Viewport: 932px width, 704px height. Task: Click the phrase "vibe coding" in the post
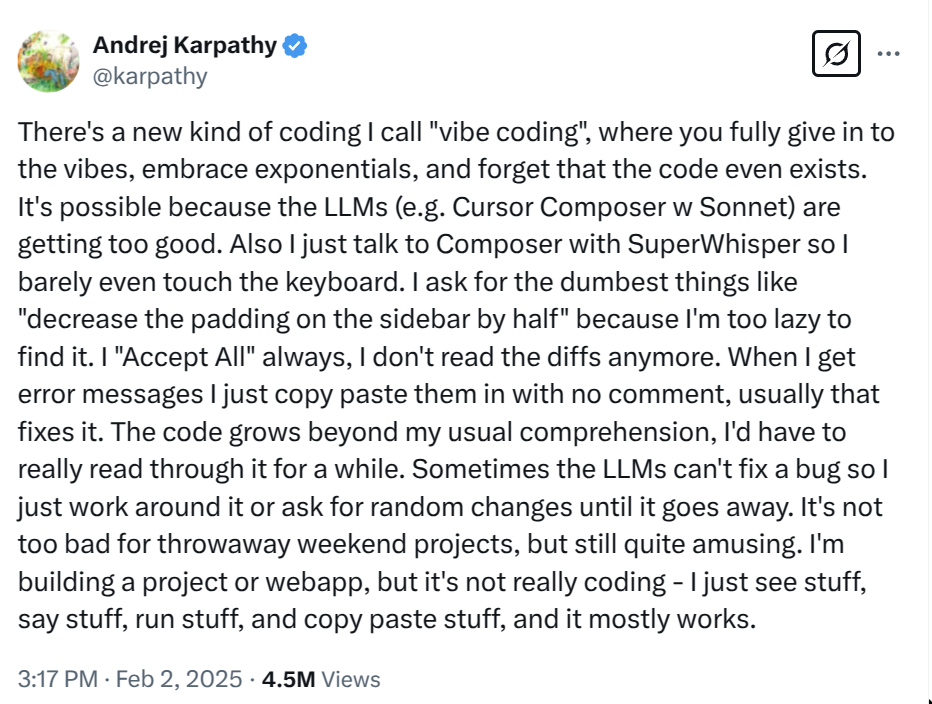[508, 132]
